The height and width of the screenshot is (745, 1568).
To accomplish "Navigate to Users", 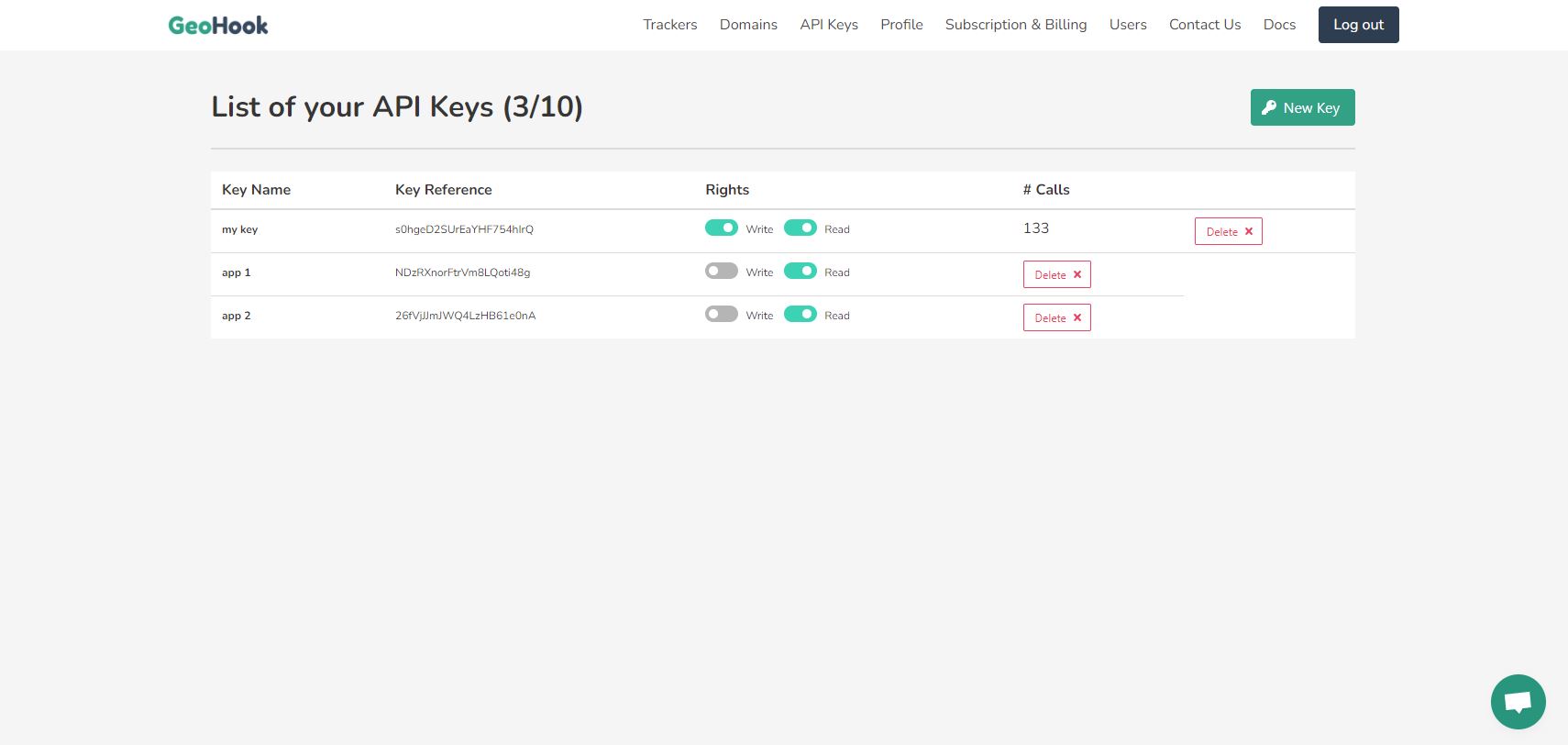I will 1128,25.
